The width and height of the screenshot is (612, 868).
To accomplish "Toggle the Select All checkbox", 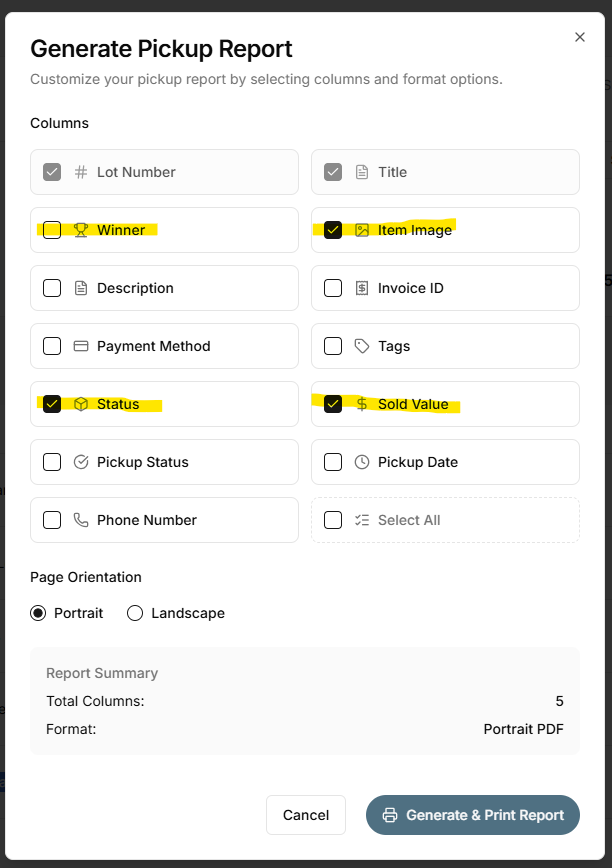I will point(333,520).
